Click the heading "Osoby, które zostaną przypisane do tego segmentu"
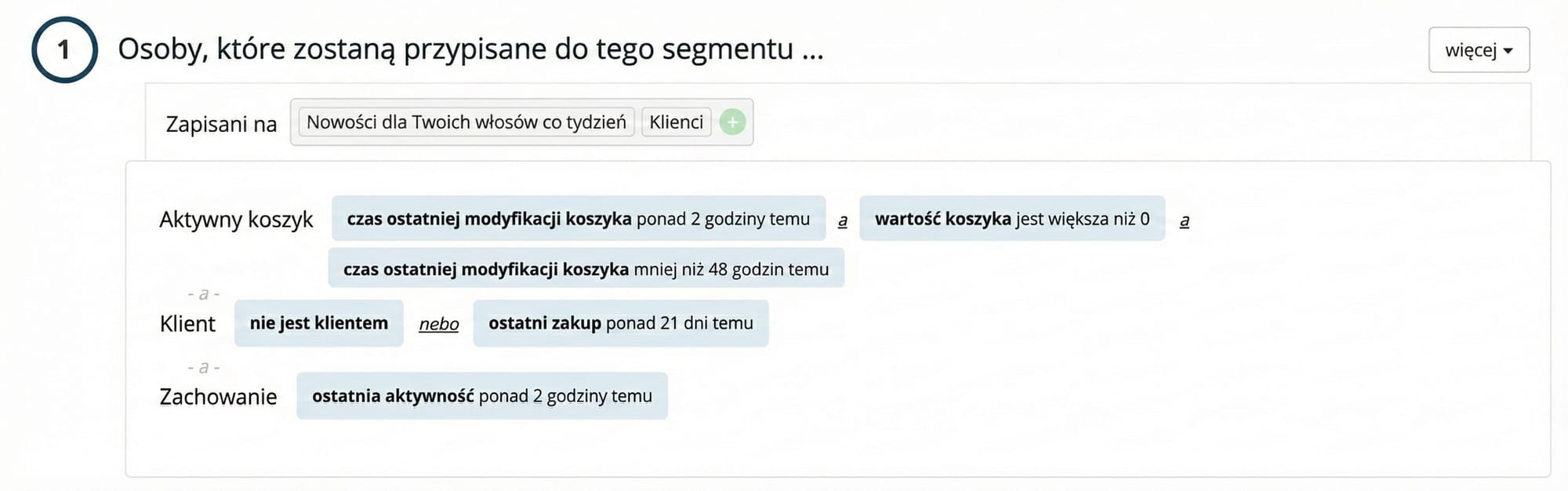This screenshot has height=491, width=1568. pyautogui.click(x=471, y=49)
